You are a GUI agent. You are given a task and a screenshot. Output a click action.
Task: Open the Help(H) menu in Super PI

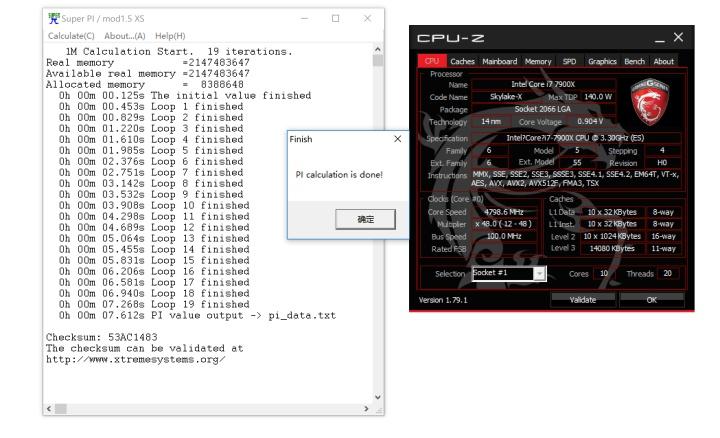point(170,36)
